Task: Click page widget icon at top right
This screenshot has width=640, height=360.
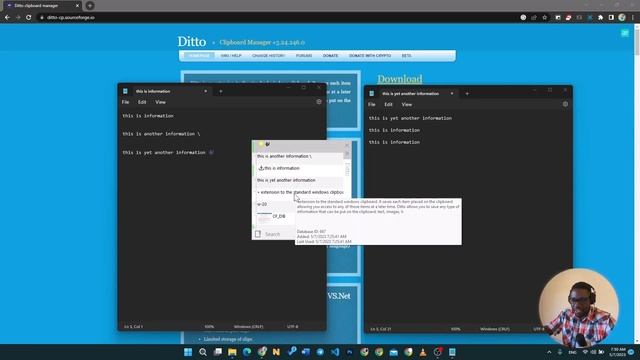Action: point(625,33)
